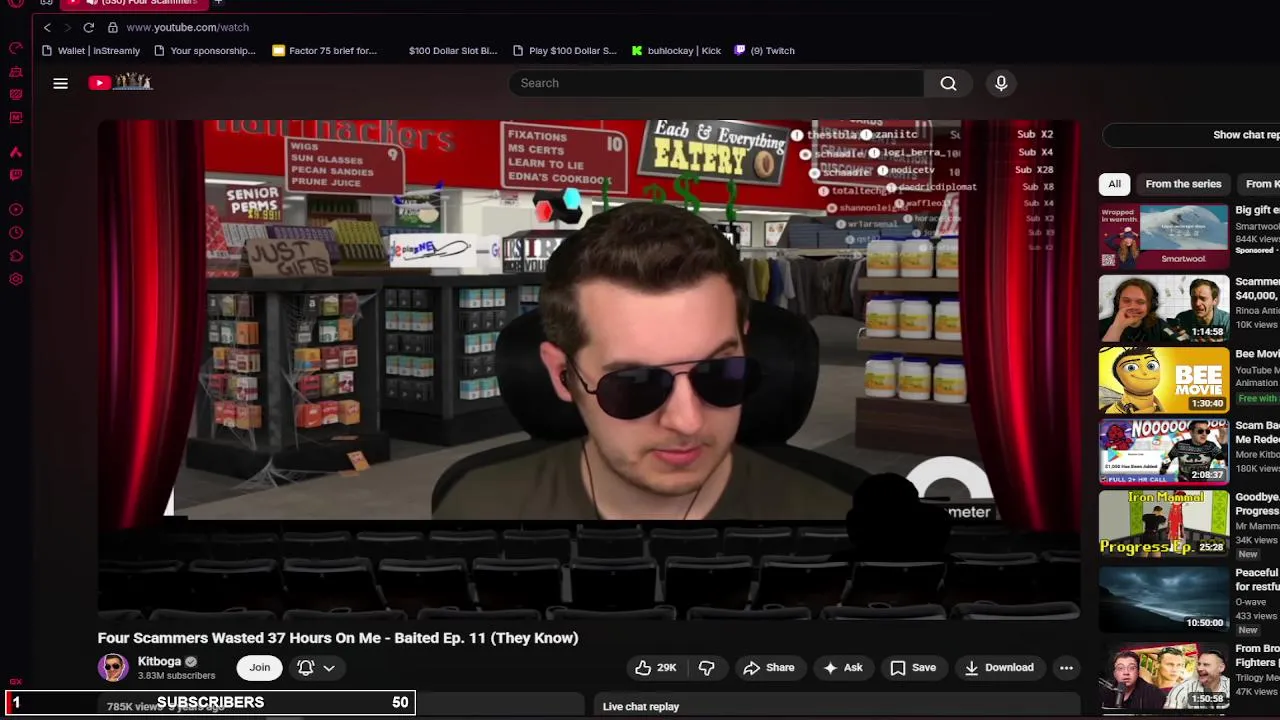The height and width of the screenshot is (720, 1280).
Task: Save the video to a playlist
Action: 913,668
